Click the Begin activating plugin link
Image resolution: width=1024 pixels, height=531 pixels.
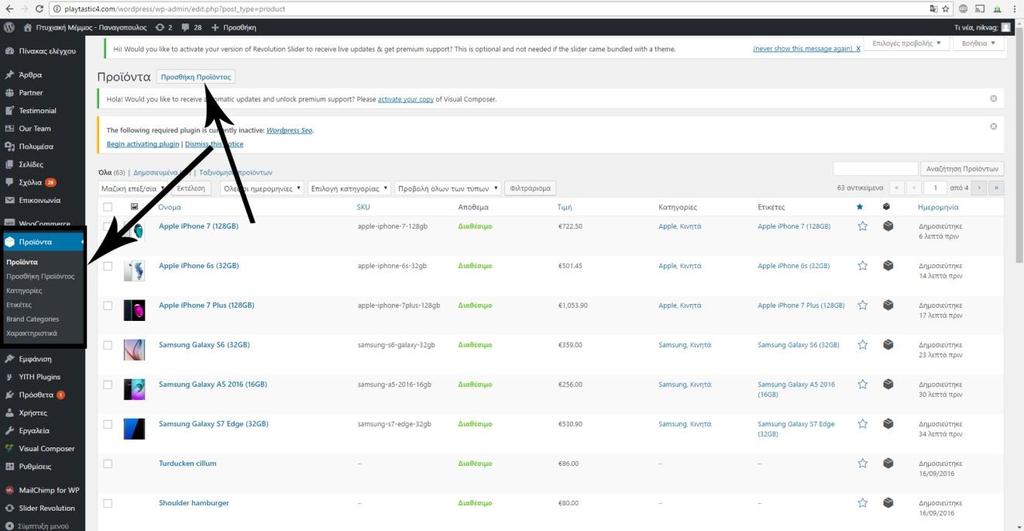tap(142, 144)
